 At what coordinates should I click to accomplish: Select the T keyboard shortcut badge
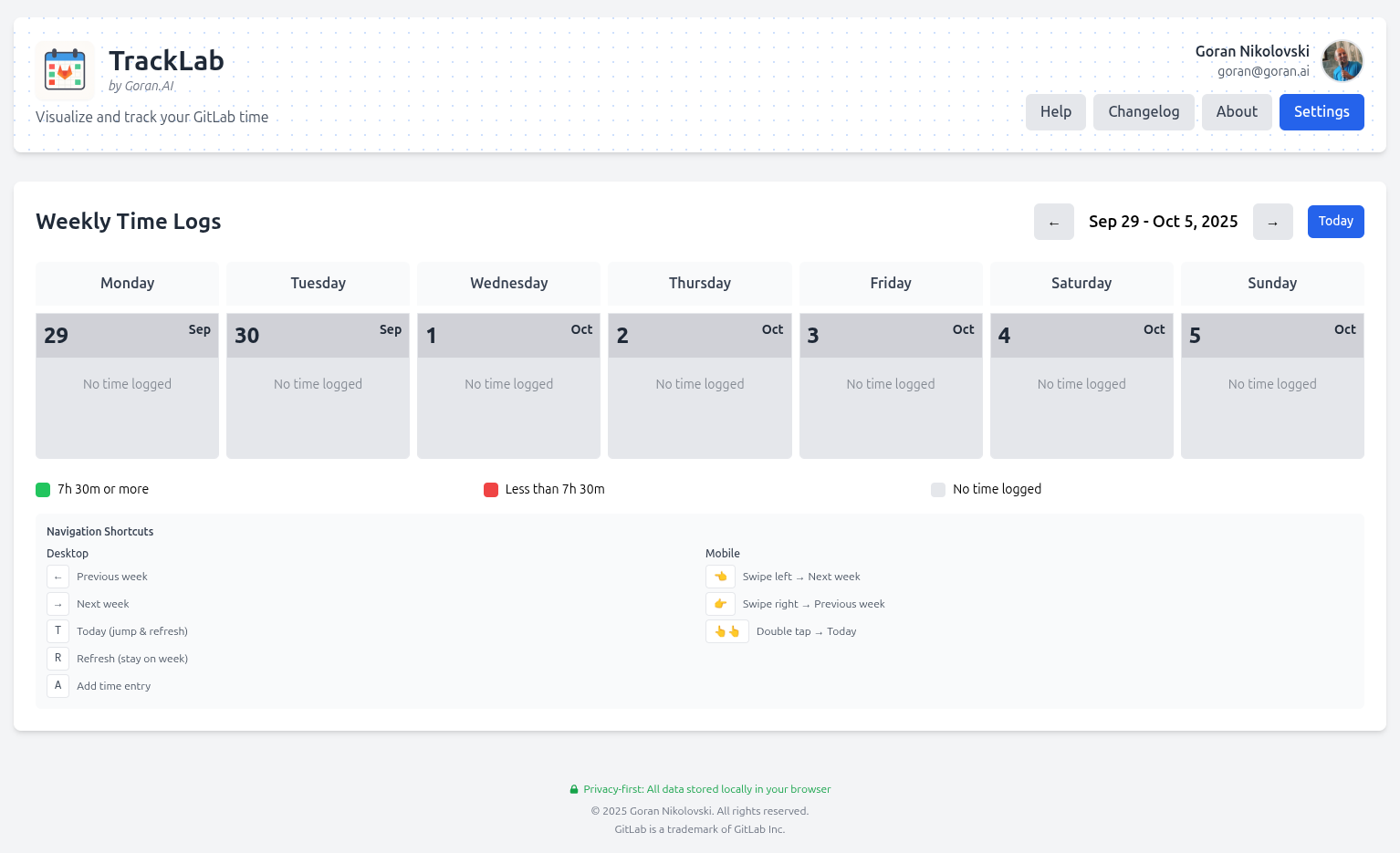(57, 630)
